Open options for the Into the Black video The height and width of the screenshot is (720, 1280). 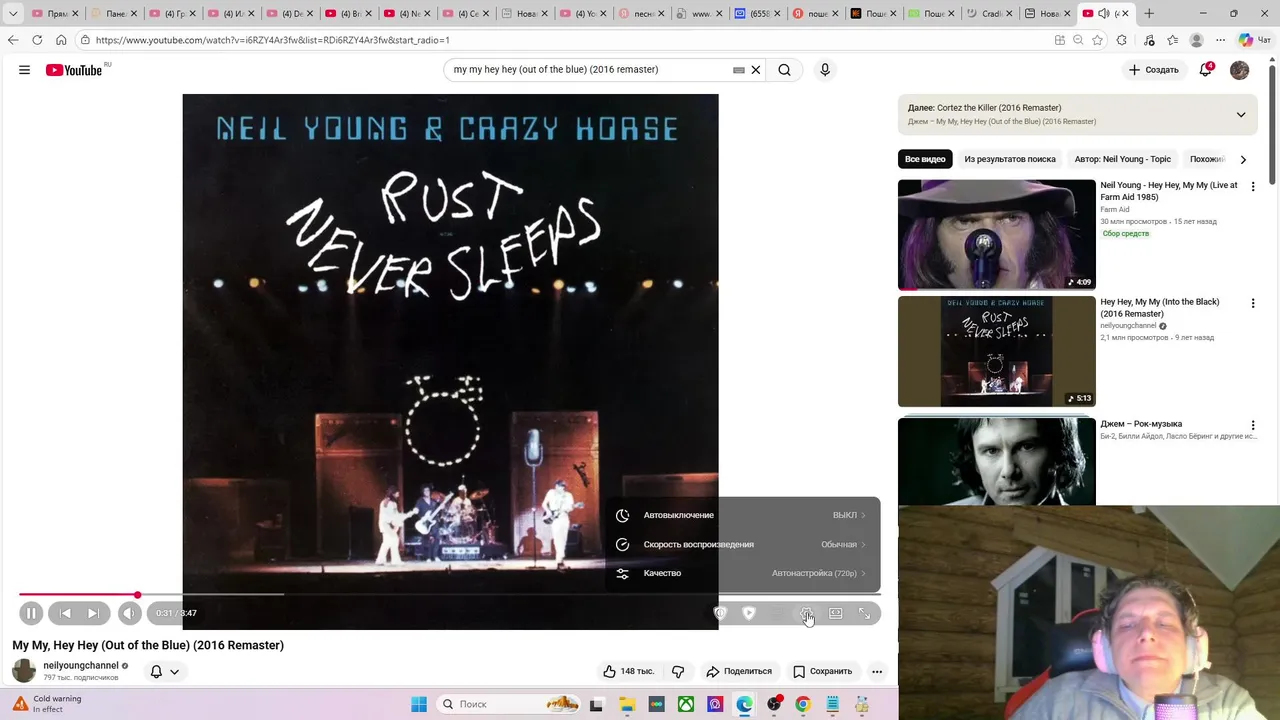(x=1253, y=303)
